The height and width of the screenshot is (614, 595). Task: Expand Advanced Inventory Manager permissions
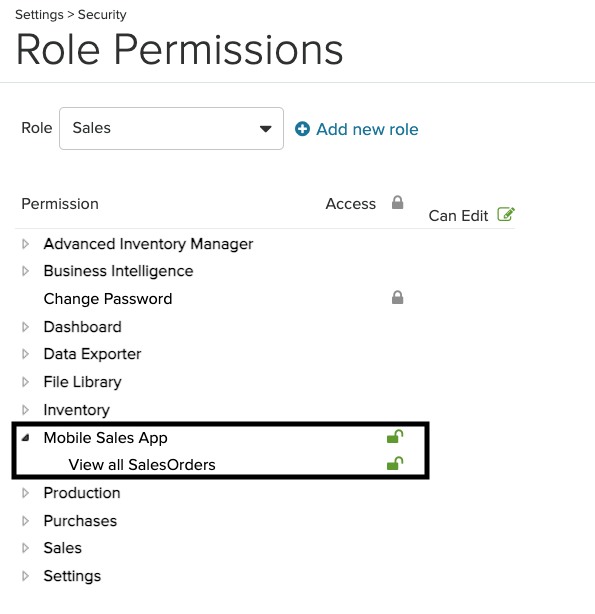[25, 244]
